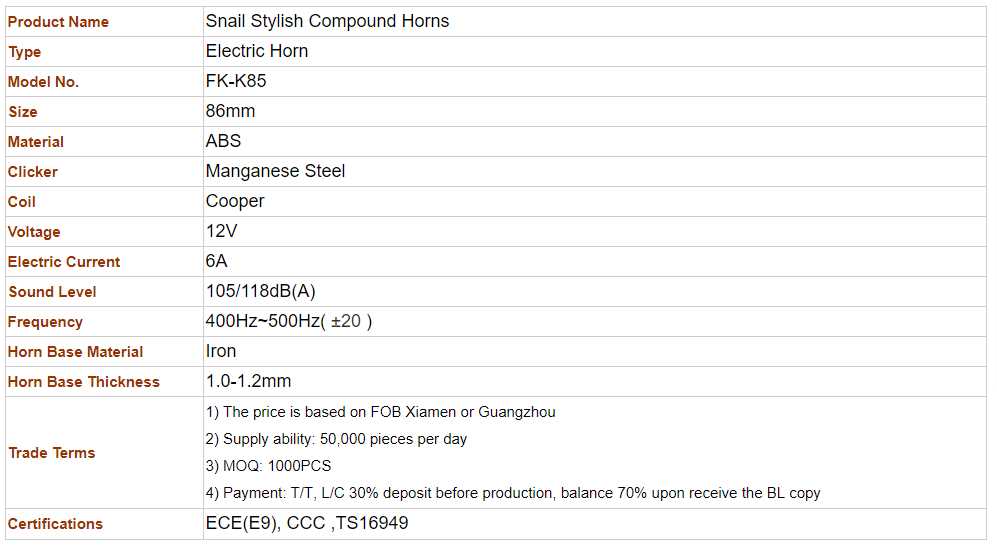Click the 105/118dB(A) sound level value

click(260, 291)
